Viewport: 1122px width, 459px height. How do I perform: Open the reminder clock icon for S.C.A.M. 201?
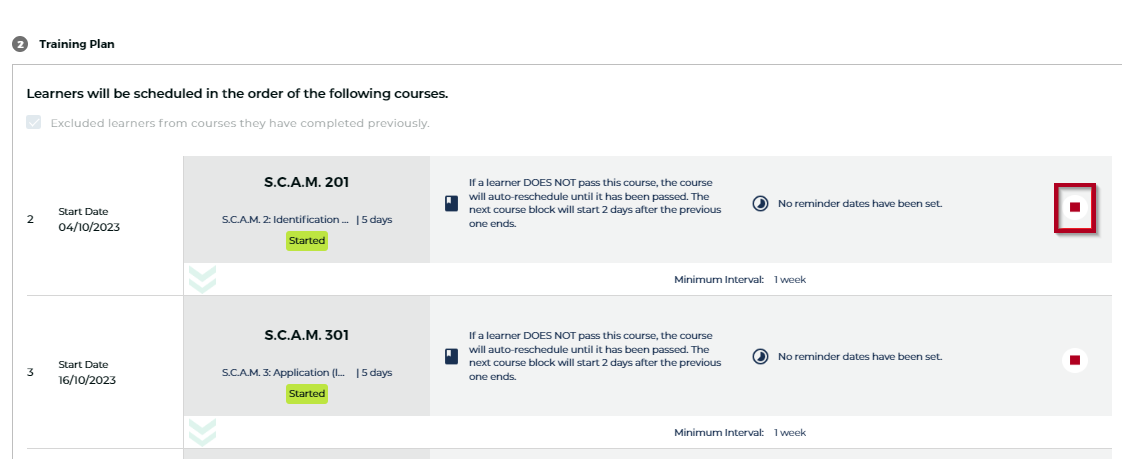click(x=760, y=203)
